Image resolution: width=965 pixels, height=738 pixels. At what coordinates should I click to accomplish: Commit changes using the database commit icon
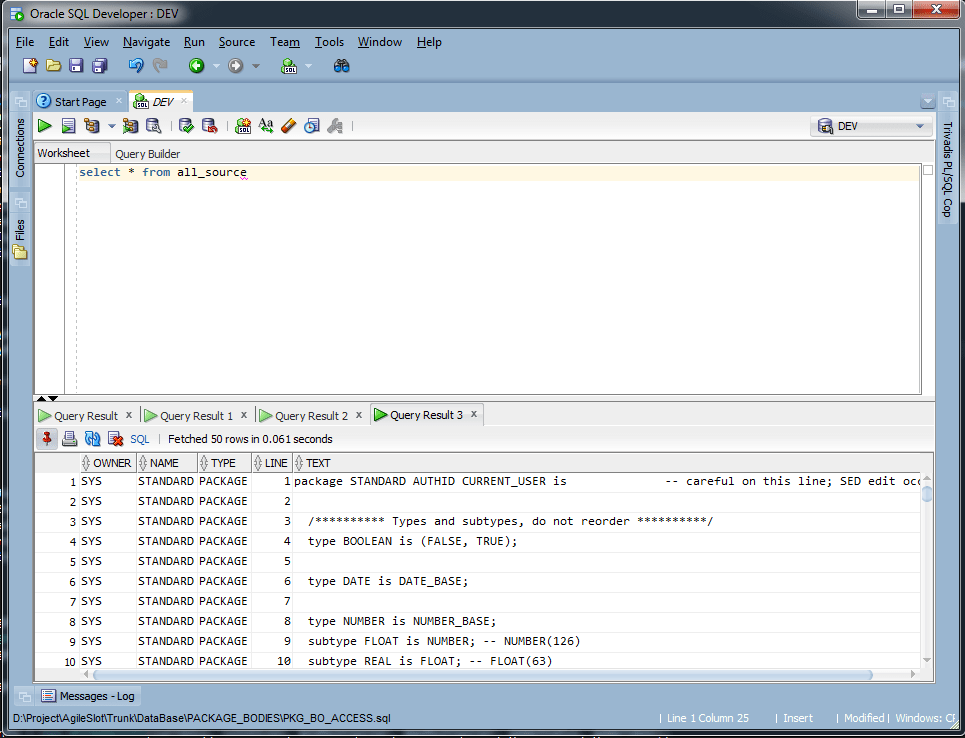186,125
